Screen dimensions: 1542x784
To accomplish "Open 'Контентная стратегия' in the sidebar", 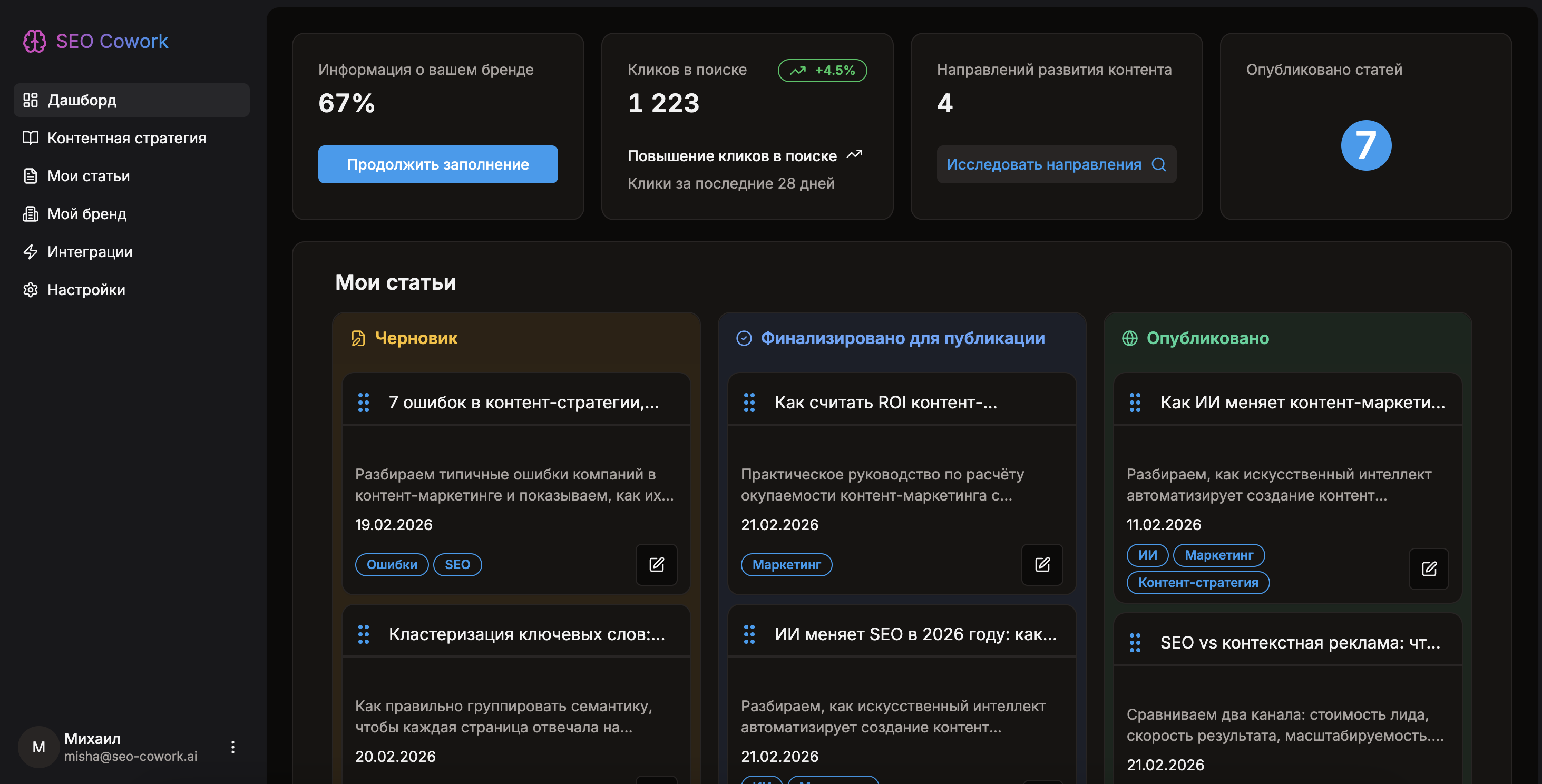I will (126, 138).
